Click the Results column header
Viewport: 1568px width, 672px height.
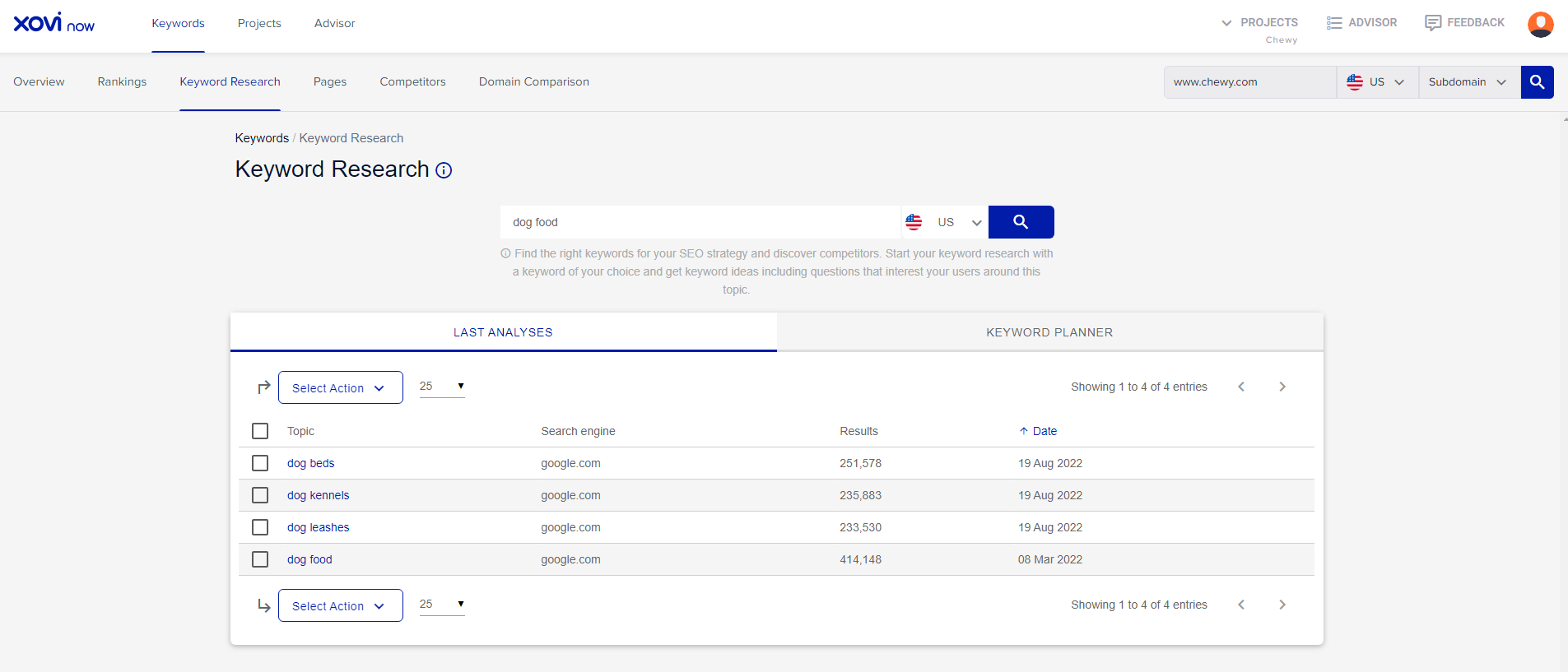[x=858, y=431]
